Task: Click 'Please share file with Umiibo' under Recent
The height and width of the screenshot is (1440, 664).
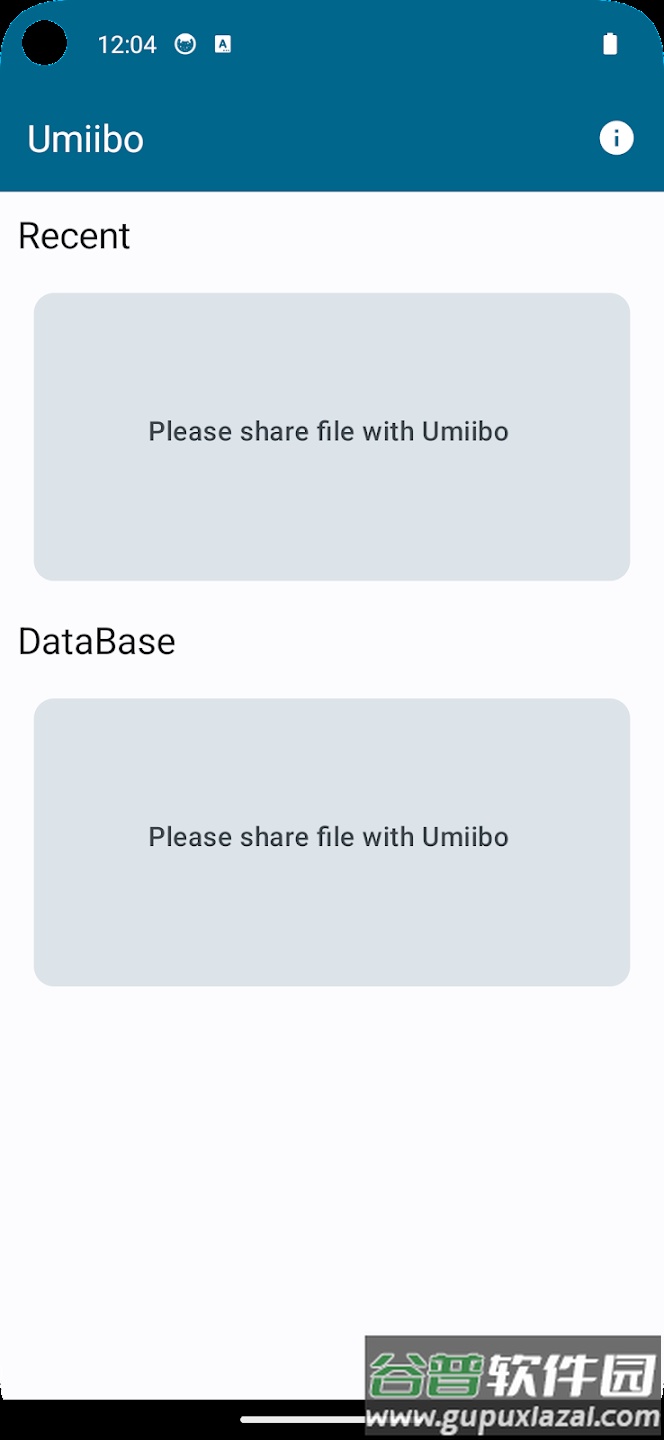Action: click(328, 431)
